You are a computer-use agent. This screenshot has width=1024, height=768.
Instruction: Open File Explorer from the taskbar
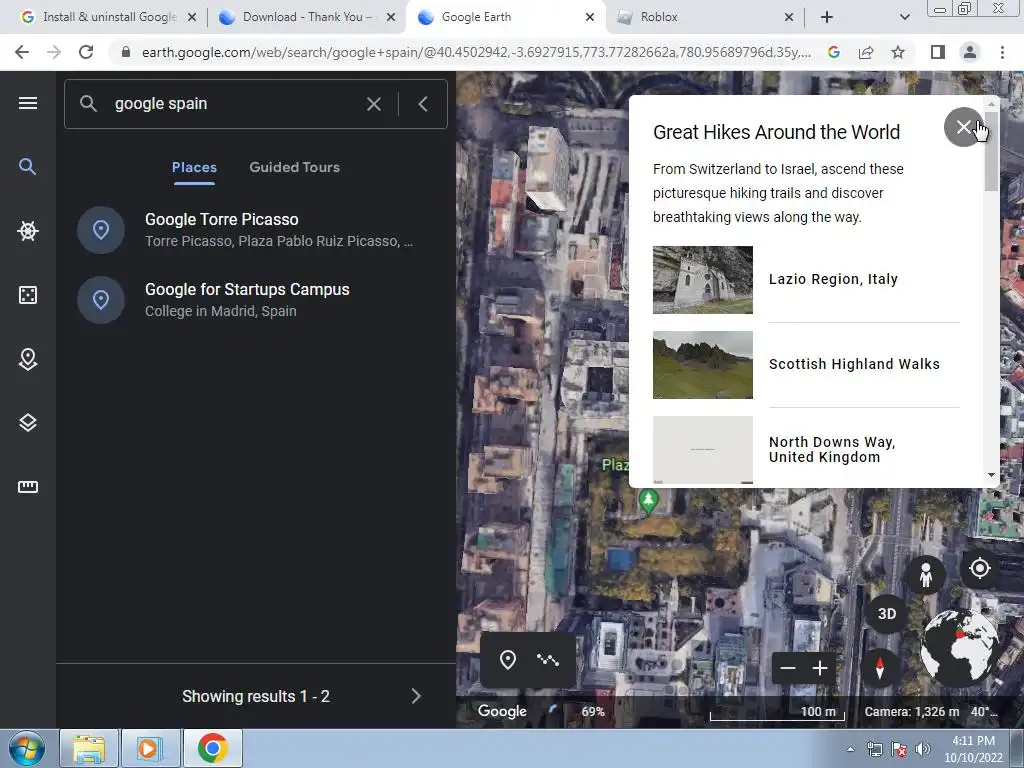[89, 748]
